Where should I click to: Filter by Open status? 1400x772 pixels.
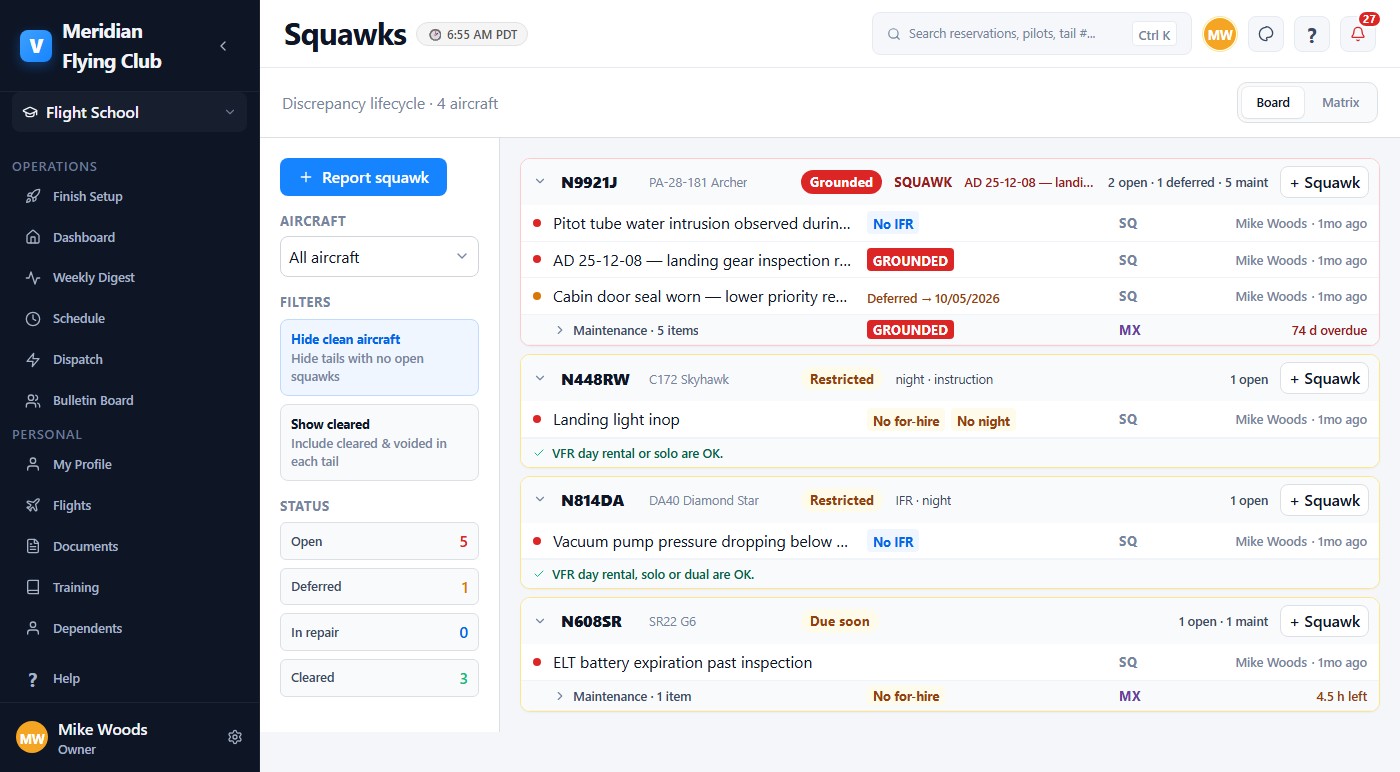[379, 541]
